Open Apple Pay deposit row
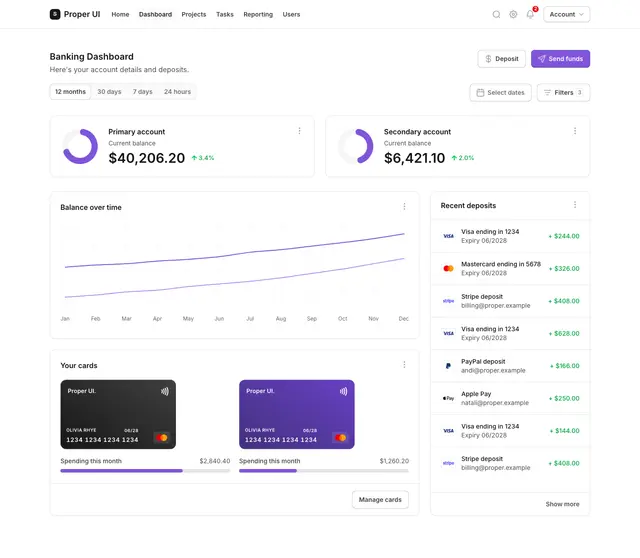Viewport: 640px width, 558px height. [x=510, y=398]
